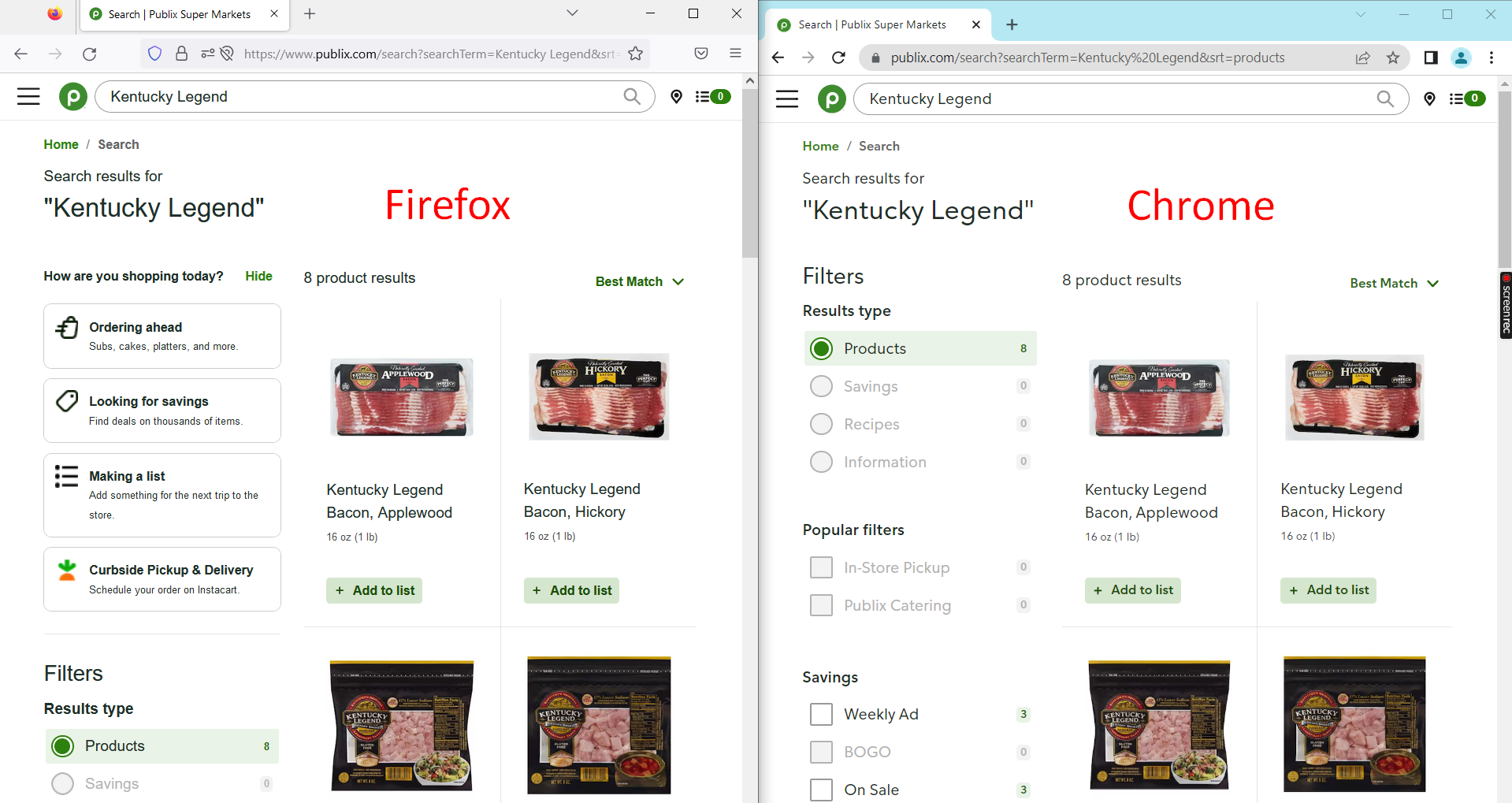Open Making a list card

(162, 495)
